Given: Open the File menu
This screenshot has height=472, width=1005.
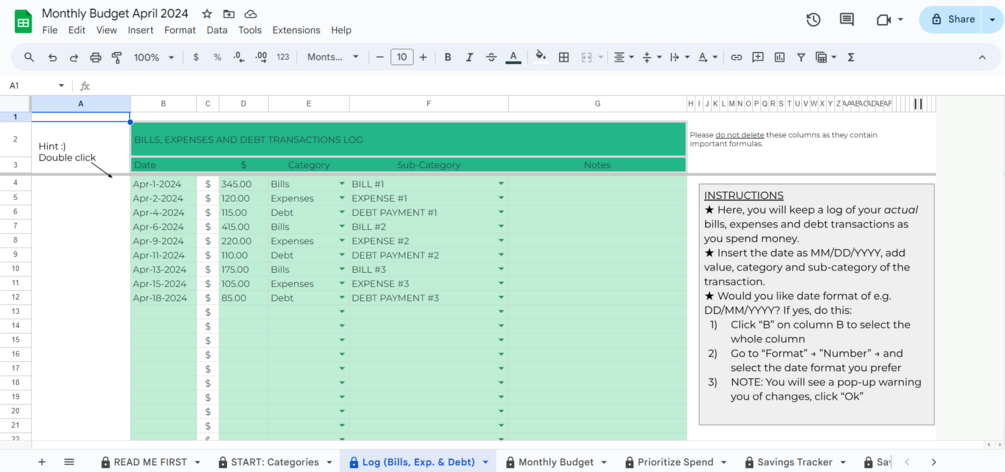Looking at the screenshot, I should pos(49,30).
